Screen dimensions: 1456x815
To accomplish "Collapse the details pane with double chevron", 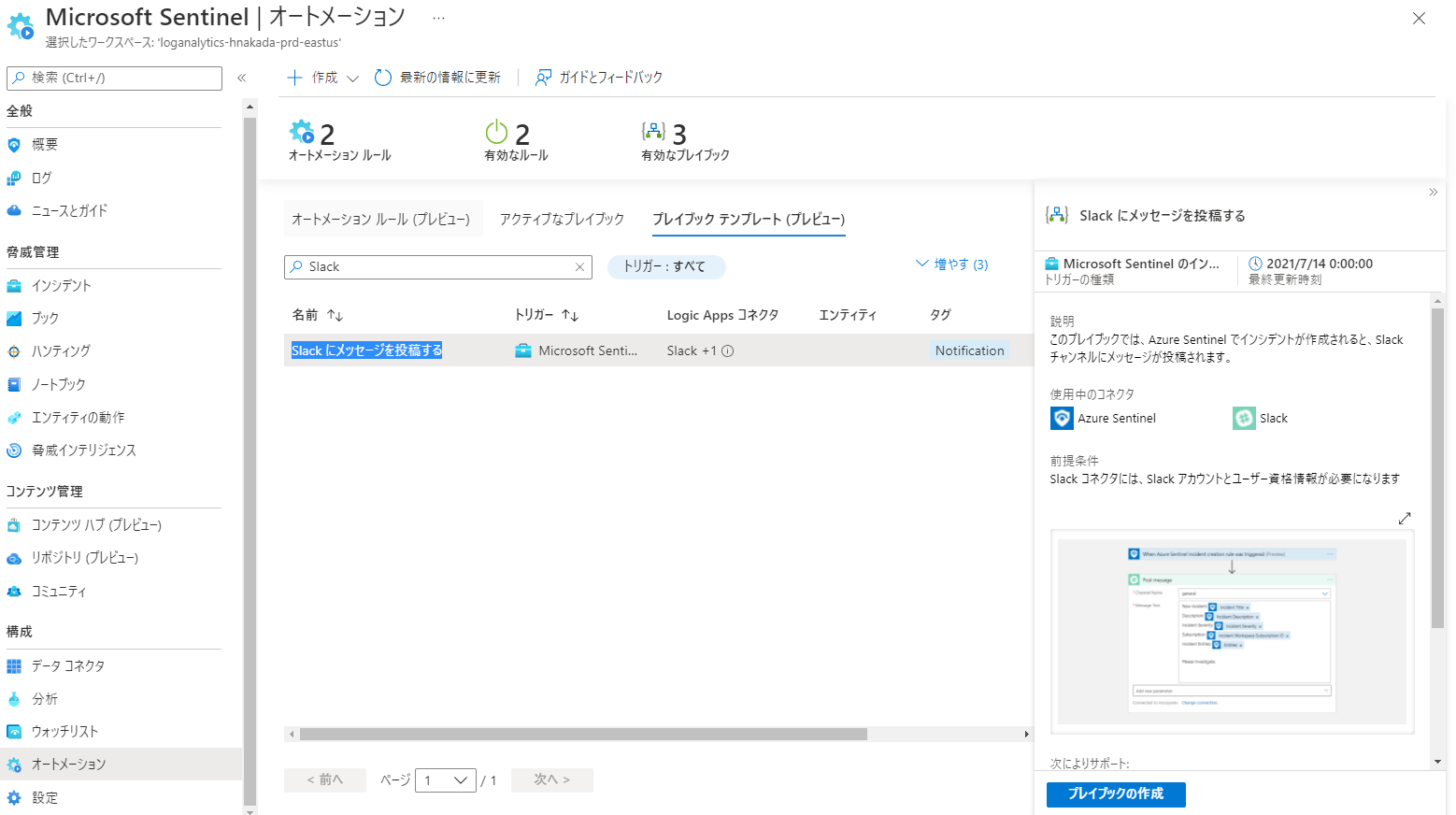I will [1434, 193].
